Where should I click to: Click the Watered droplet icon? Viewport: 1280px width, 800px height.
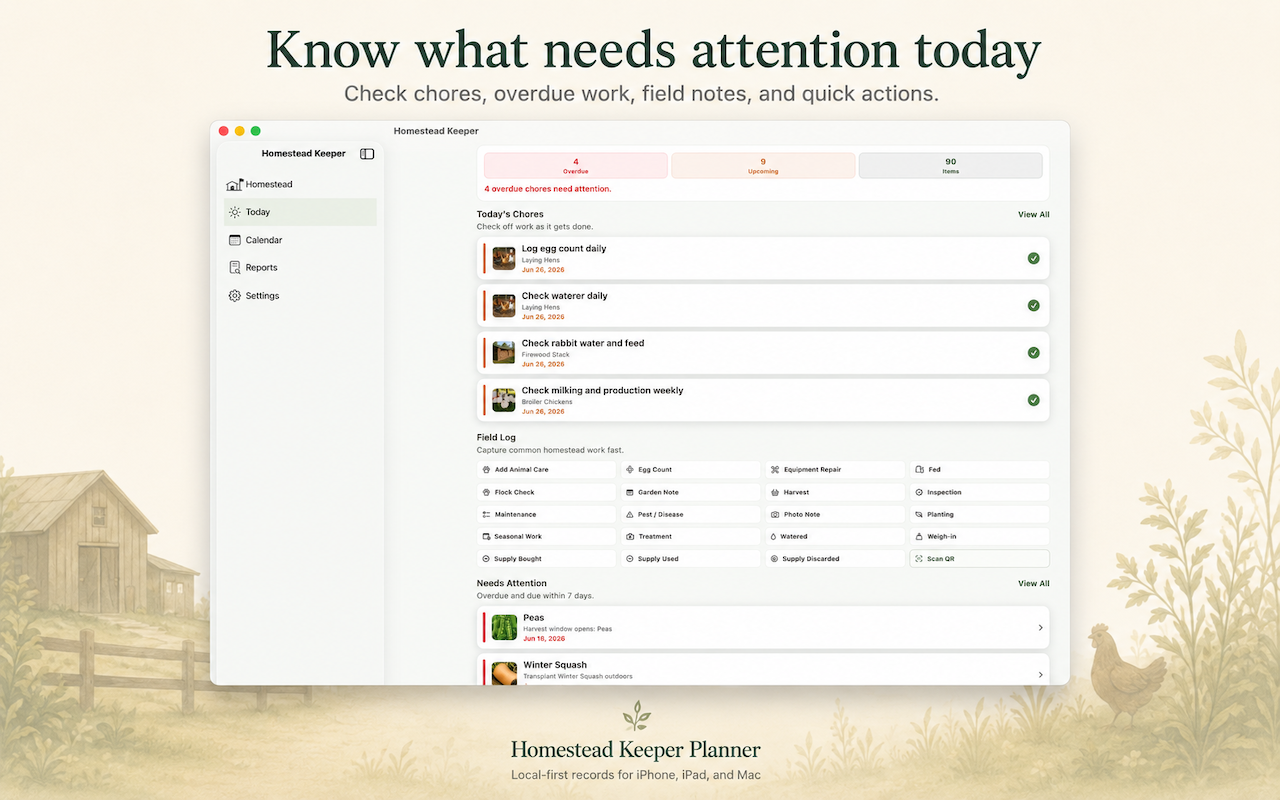click(774, 537)
